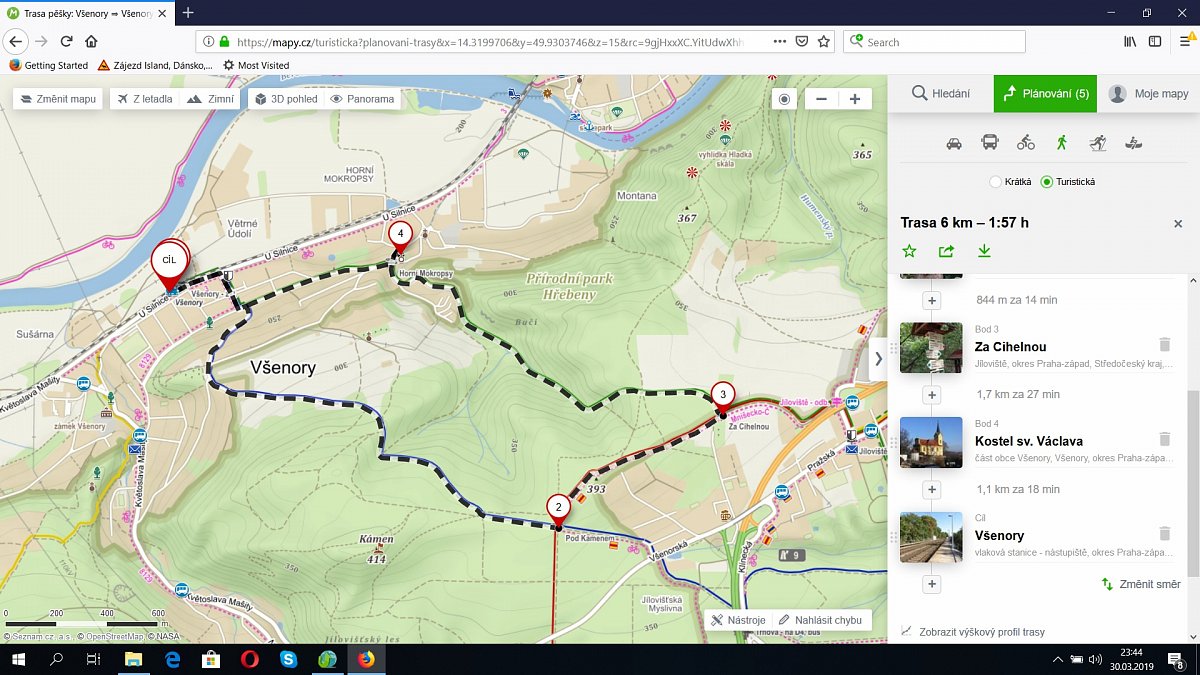Toggle the Panorama view layer
This screenshot has height=675, width=1200.
(x=362, y=99)
